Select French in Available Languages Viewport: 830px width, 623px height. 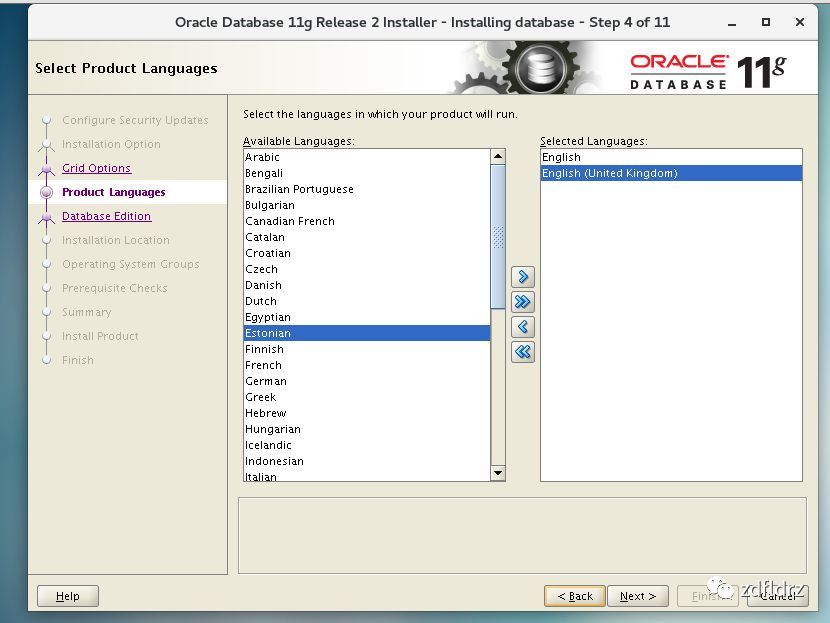tap(367, 365)
